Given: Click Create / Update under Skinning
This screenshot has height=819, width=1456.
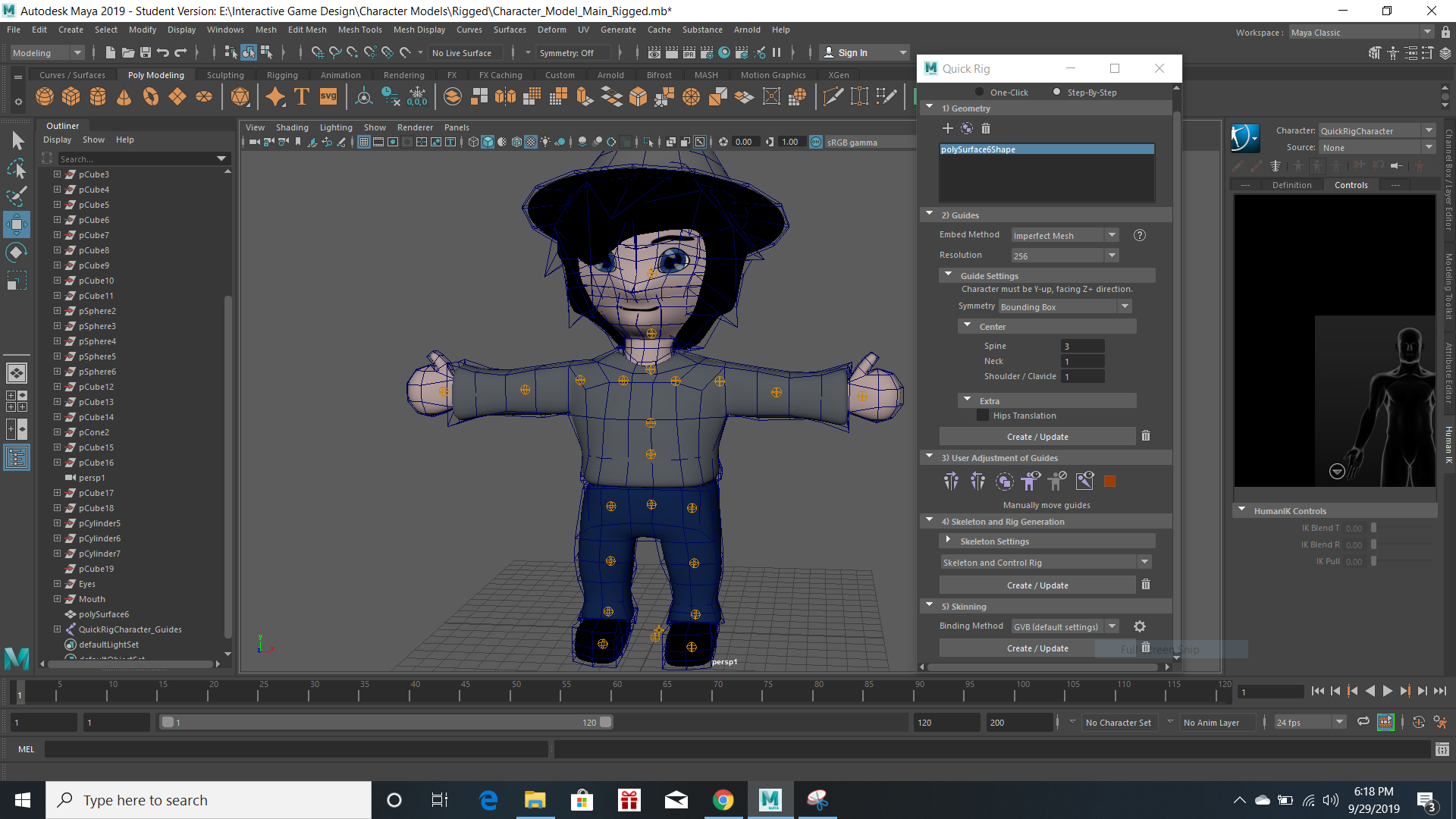Looking at the screenshot, I should pos(1037,648).
